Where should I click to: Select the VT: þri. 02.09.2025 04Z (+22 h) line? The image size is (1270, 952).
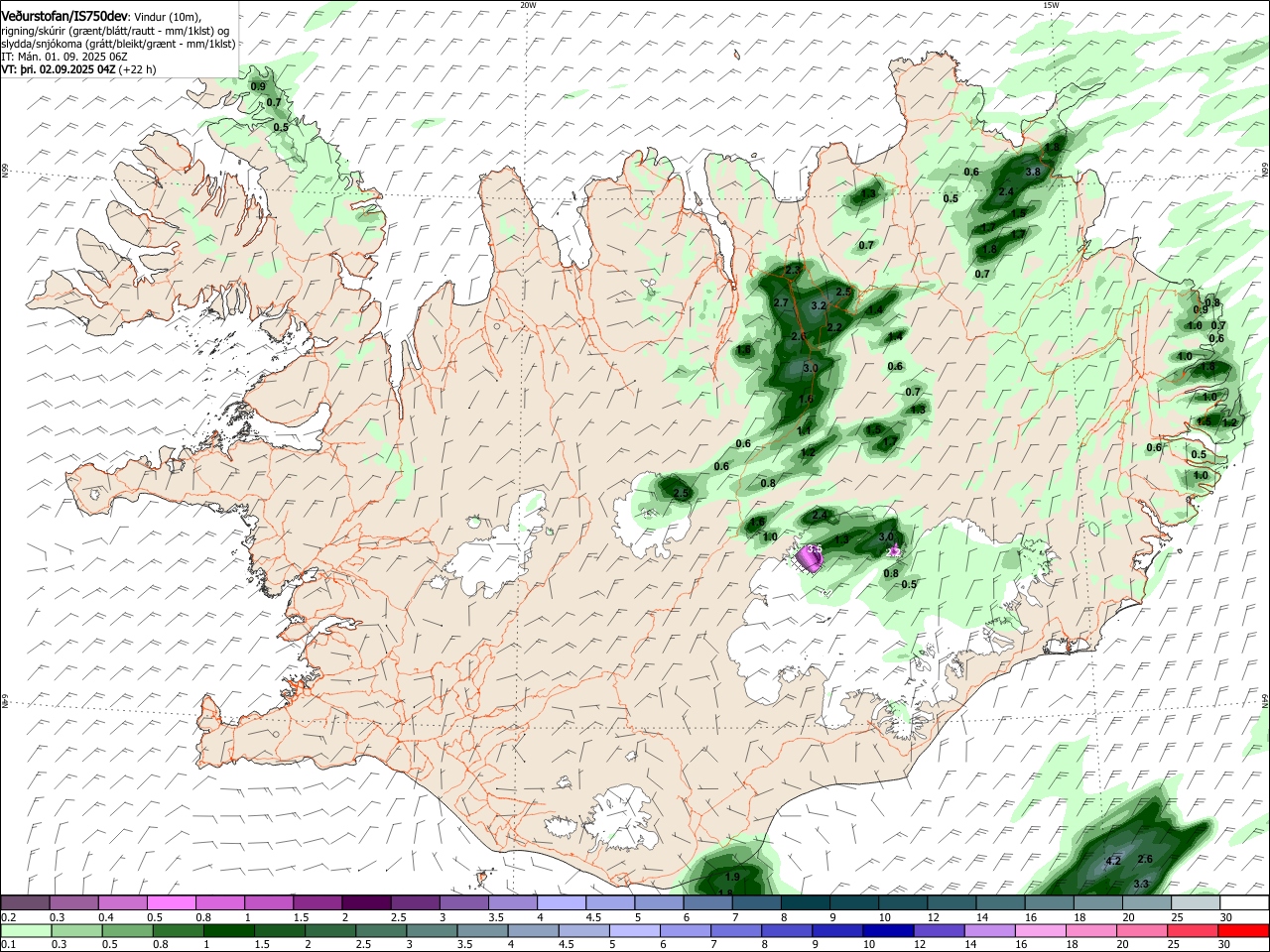(78, 70)
